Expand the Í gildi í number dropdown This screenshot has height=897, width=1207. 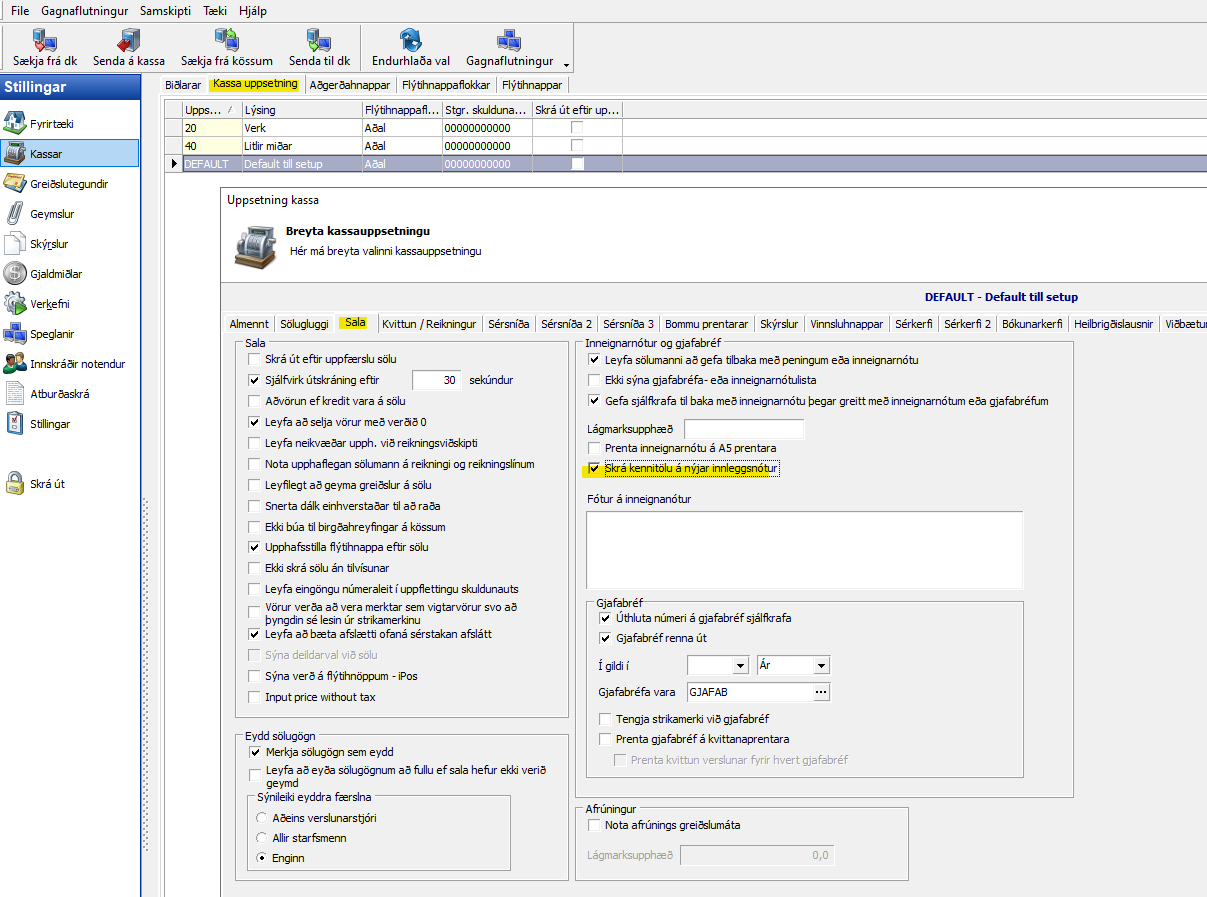point(740,666)
